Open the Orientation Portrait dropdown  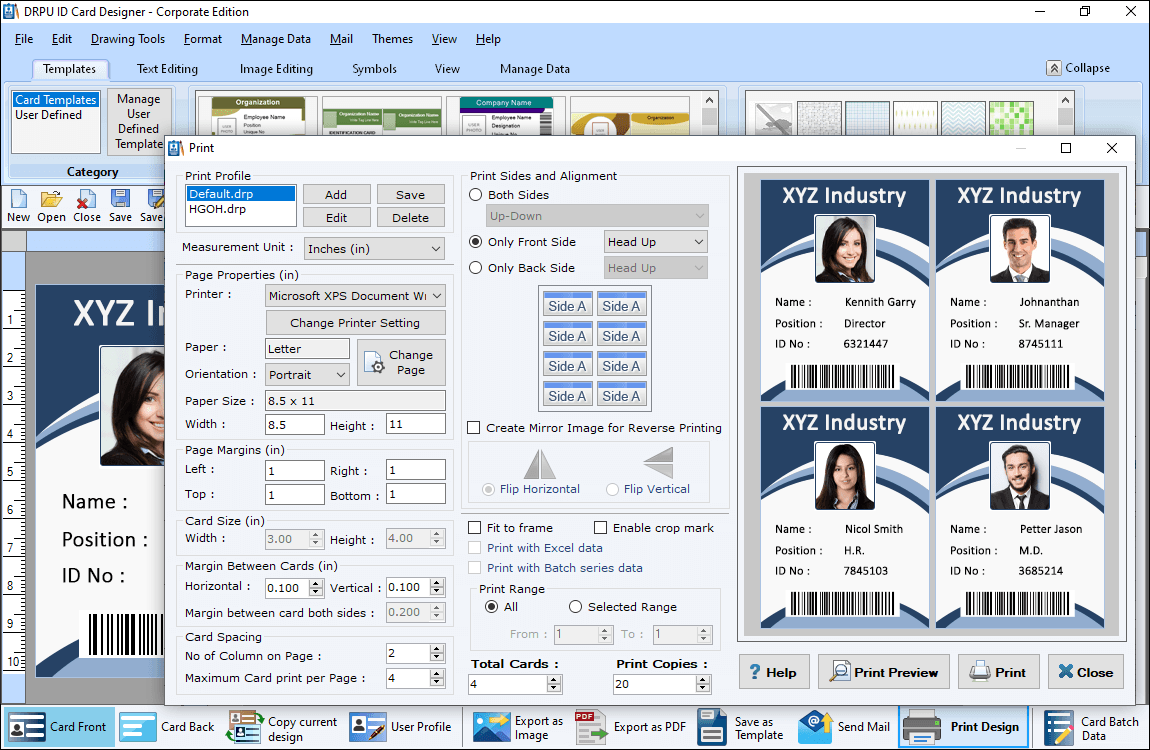307,375
